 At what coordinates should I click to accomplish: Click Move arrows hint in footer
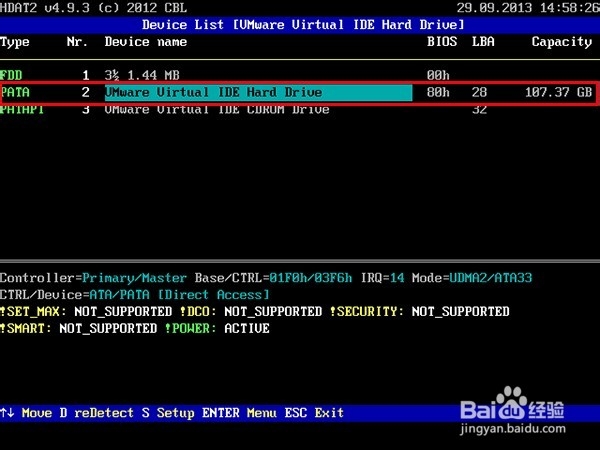point(26,413)
